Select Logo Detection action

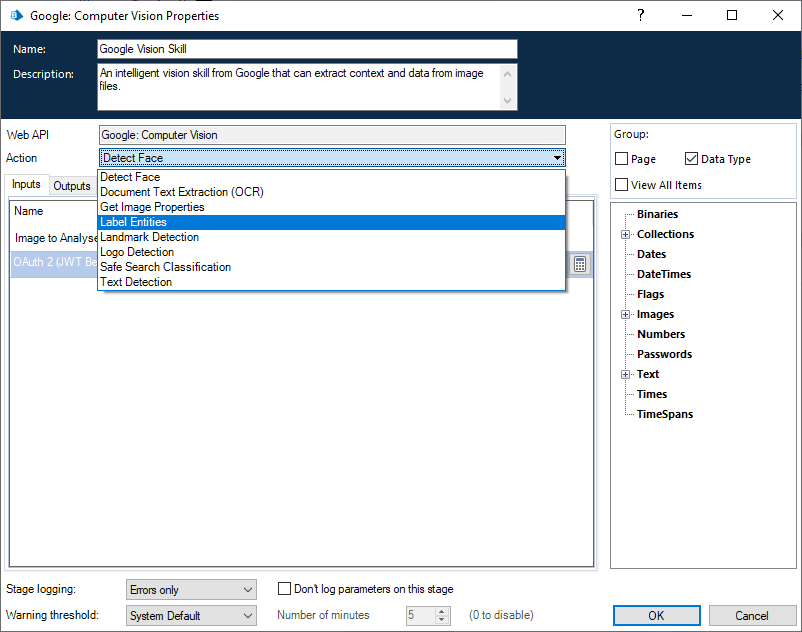coord(331,252)
